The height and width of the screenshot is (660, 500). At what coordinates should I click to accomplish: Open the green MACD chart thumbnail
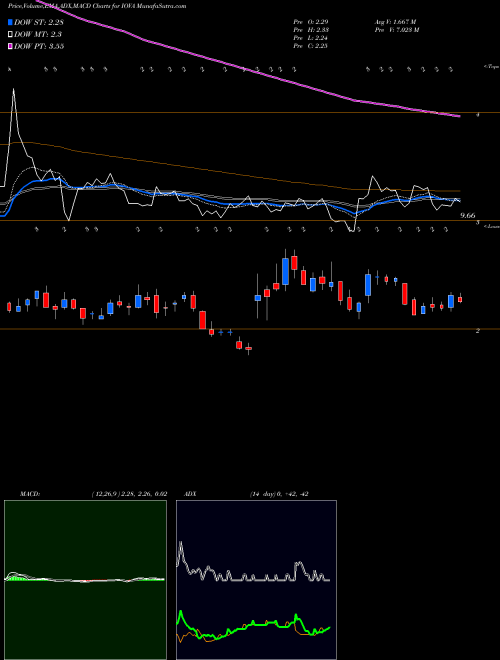pos(85,580)
